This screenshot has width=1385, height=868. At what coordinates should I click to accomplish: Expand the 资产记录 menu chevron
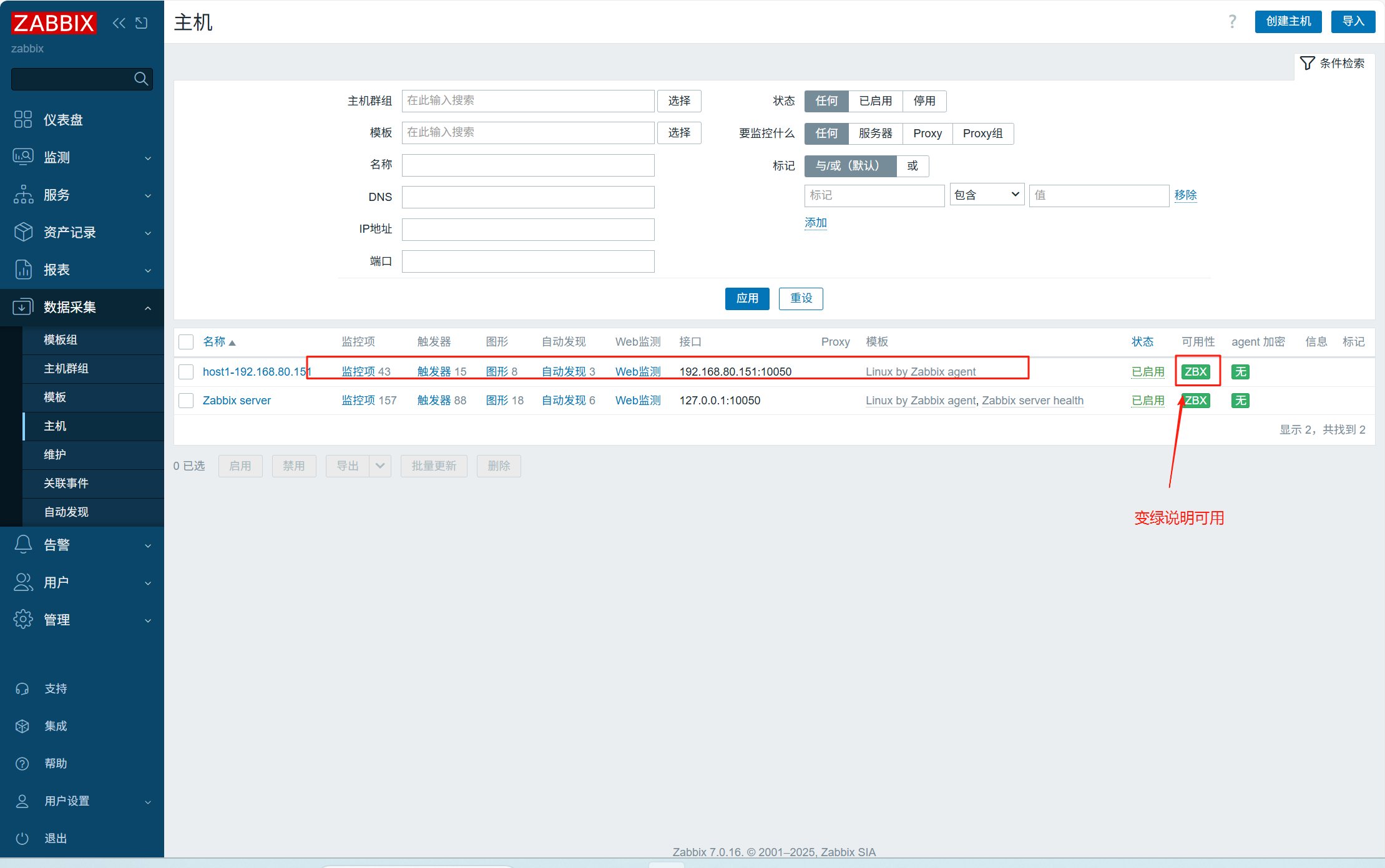[x=148, y=233]
